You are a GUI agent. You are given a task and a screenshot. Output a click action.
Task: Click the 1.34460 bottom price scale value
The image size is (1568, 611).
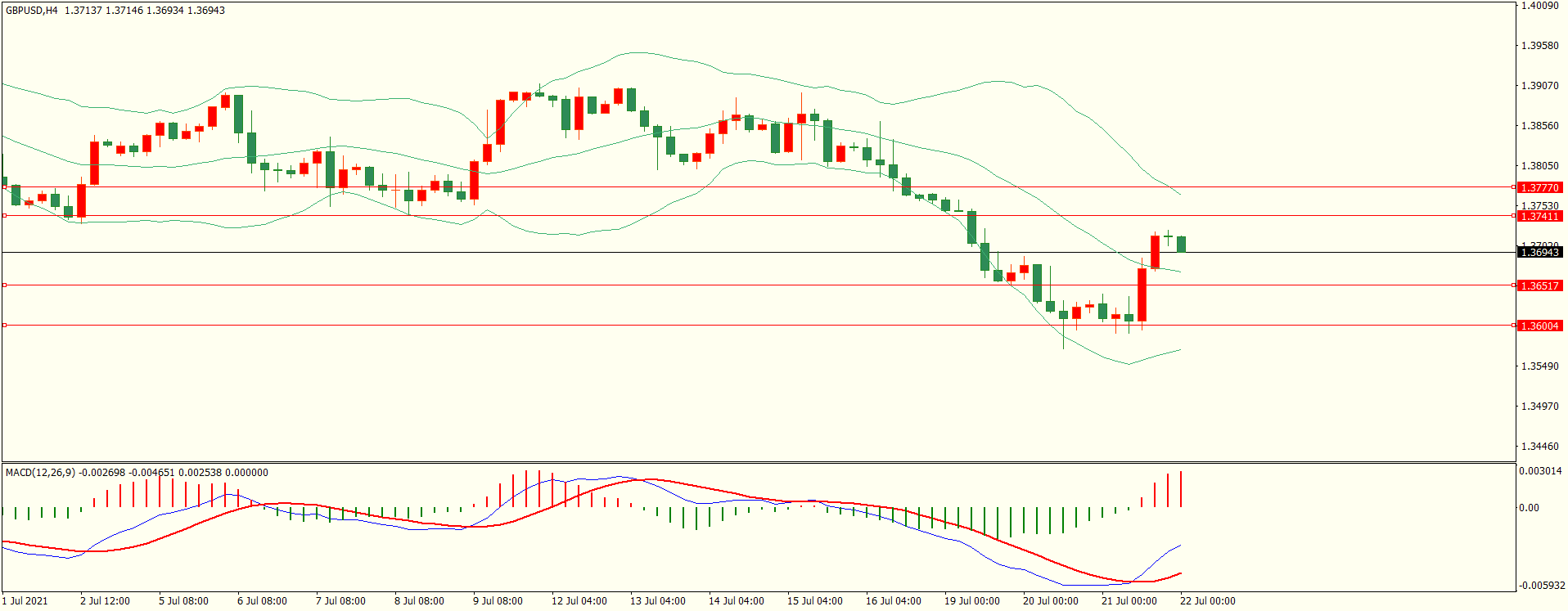pos(1539,447)
